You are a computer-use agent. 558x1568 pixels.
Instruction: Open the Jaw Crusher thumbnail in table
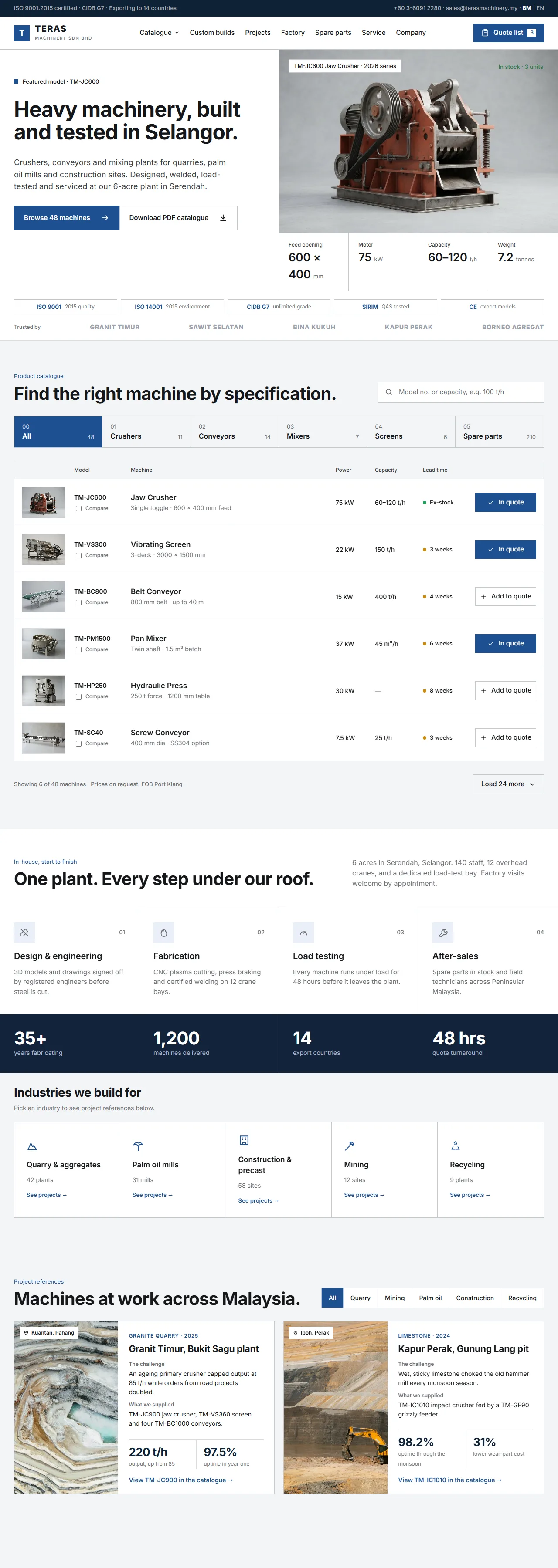click(x=43, y=503)
